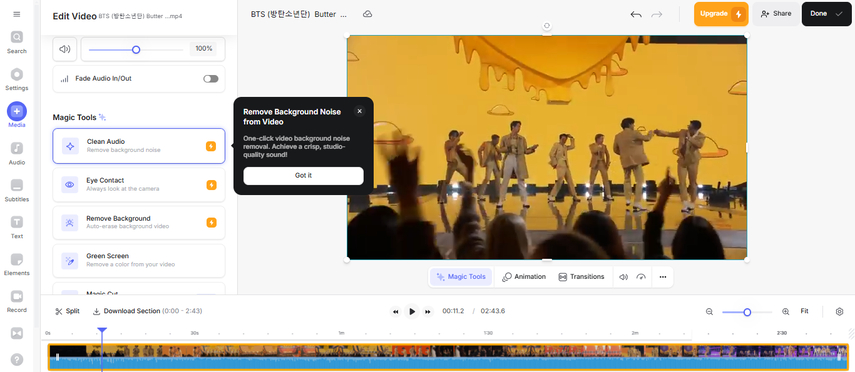
Task: Open the timeline settings gear
Action: tap(839, 312)
